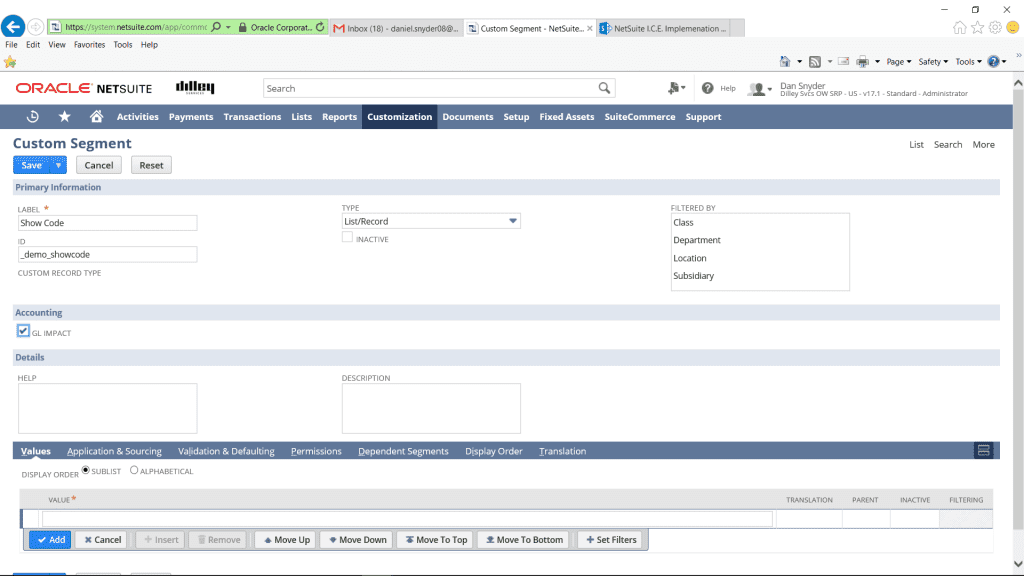Open the user role dropdown arrow
The image size is (1024, 576).
tap(769, 89)
